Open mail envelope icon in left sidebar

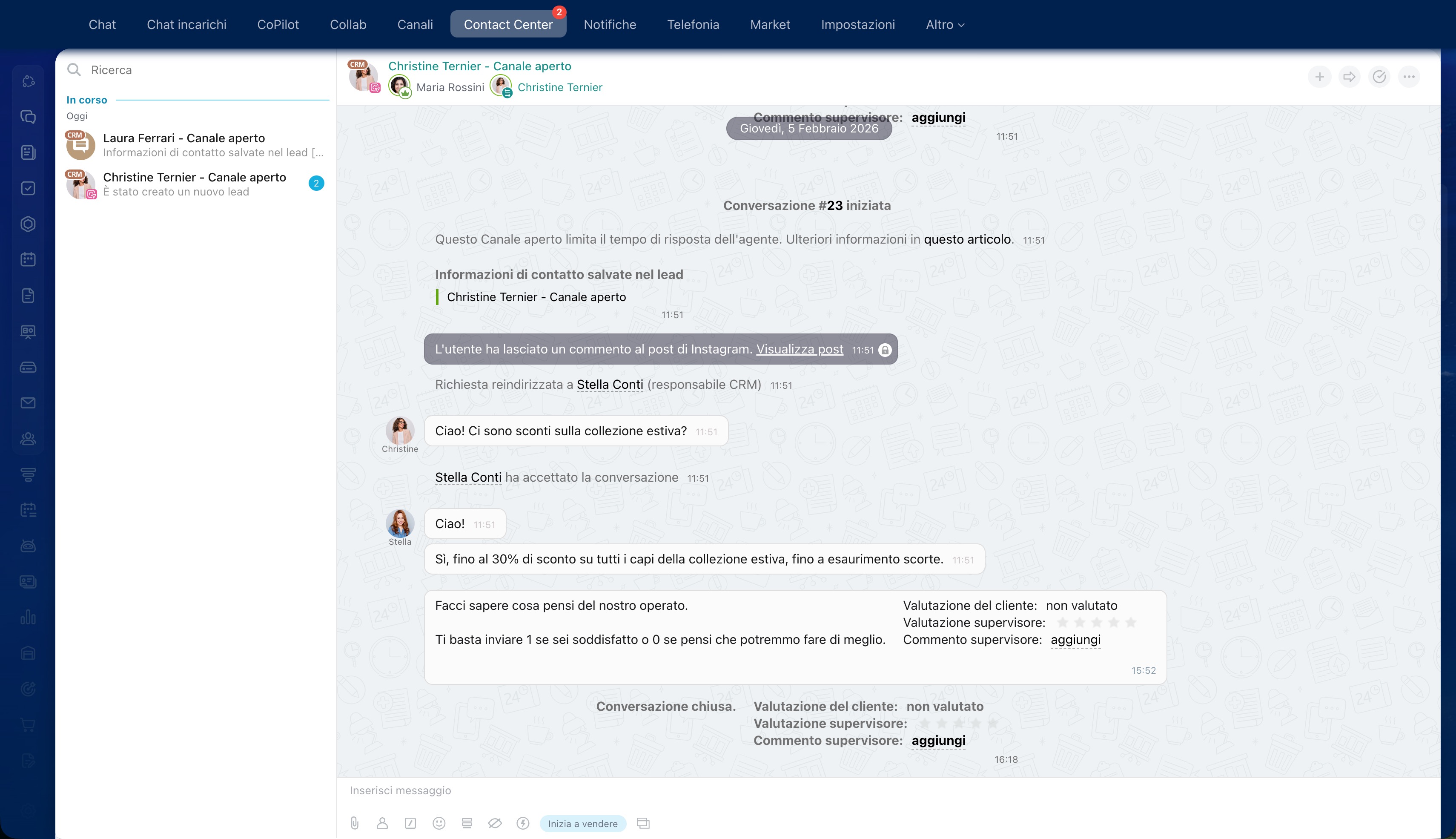click(x=28, y=403)
